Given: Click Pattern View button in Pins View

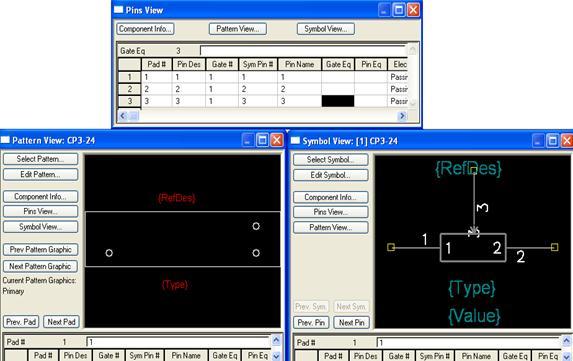Looking at the screenshot, I should (238, 29).
